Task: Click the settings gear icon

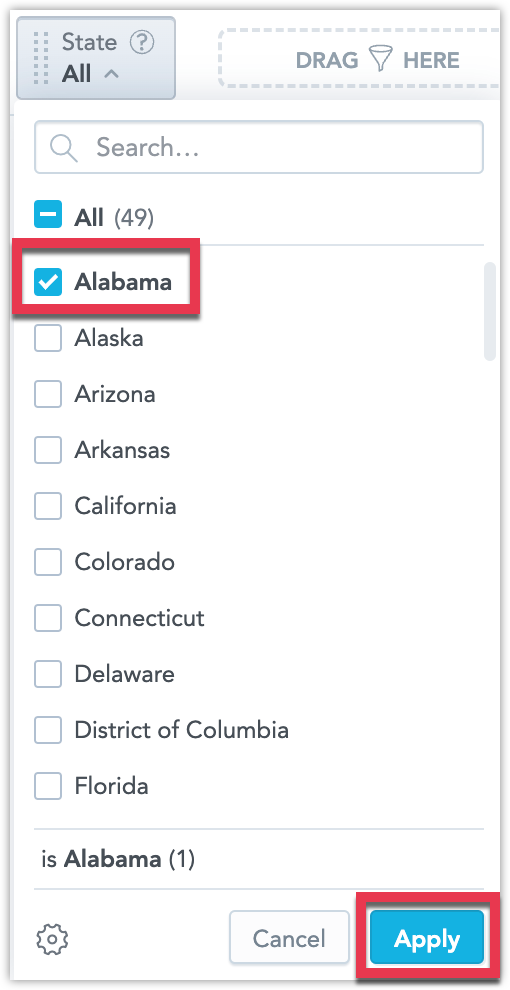Action: 53,939
